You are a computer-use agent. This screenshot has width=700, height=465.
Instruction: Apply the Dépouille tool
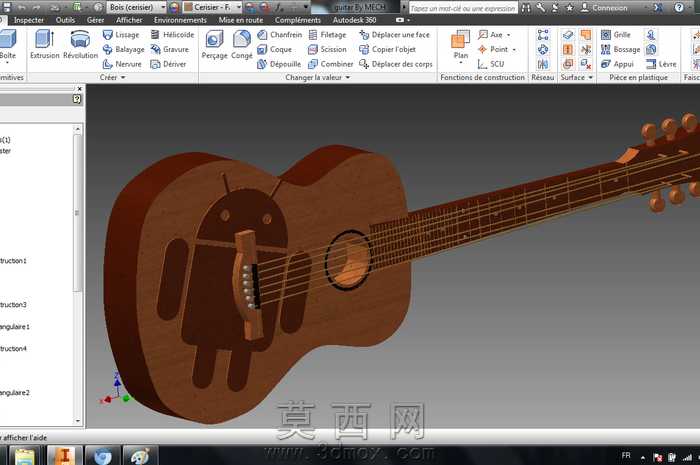[x=279, y=64]
